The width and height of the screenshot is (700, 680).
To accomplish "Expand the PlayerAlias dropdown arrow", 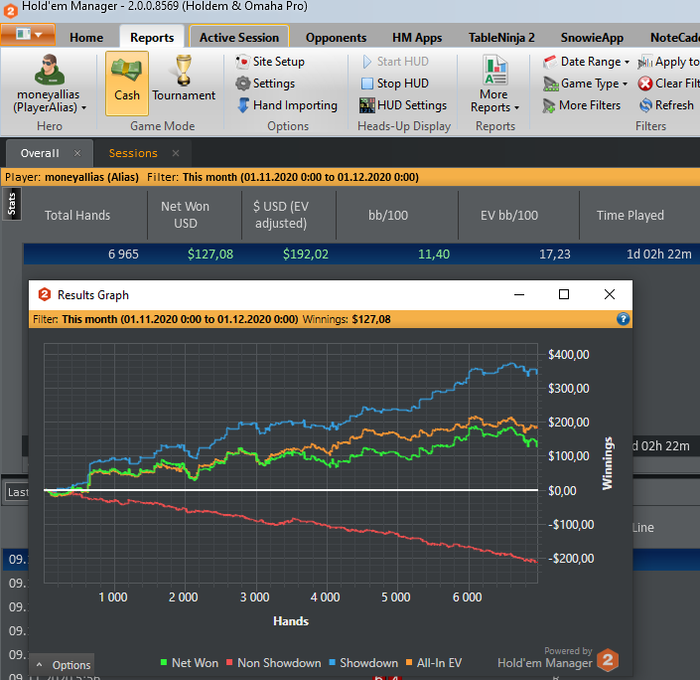I will (x=84, y=108).
